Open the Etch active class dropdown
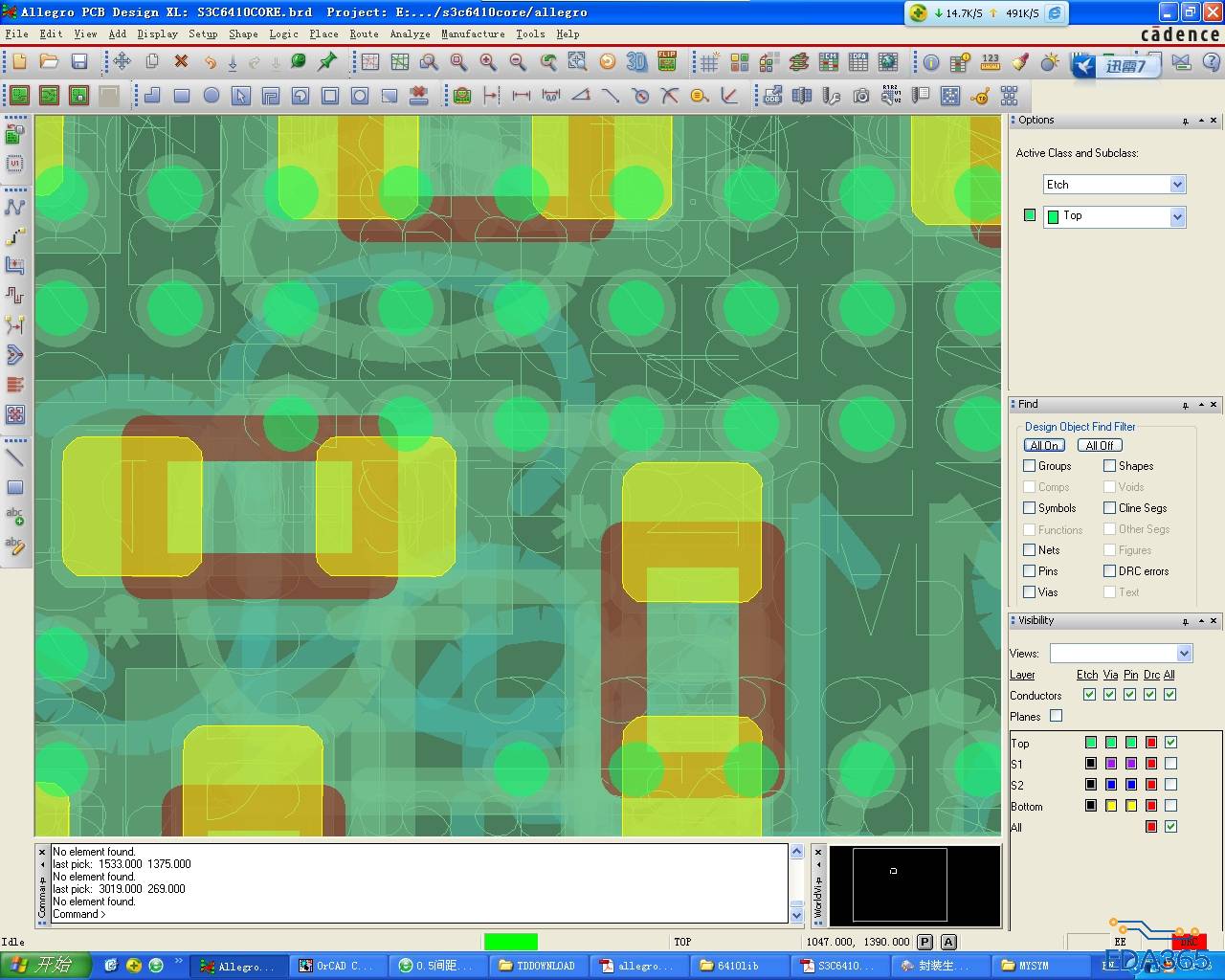Image resolution: width=1225 pixels, height=980 pixels. [1177, 185]
